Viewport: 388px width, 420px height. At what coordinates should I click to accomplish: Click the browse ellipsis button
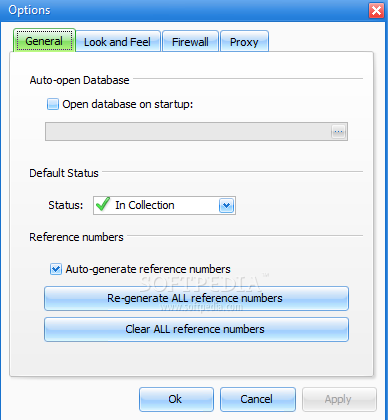coord(339,131)
